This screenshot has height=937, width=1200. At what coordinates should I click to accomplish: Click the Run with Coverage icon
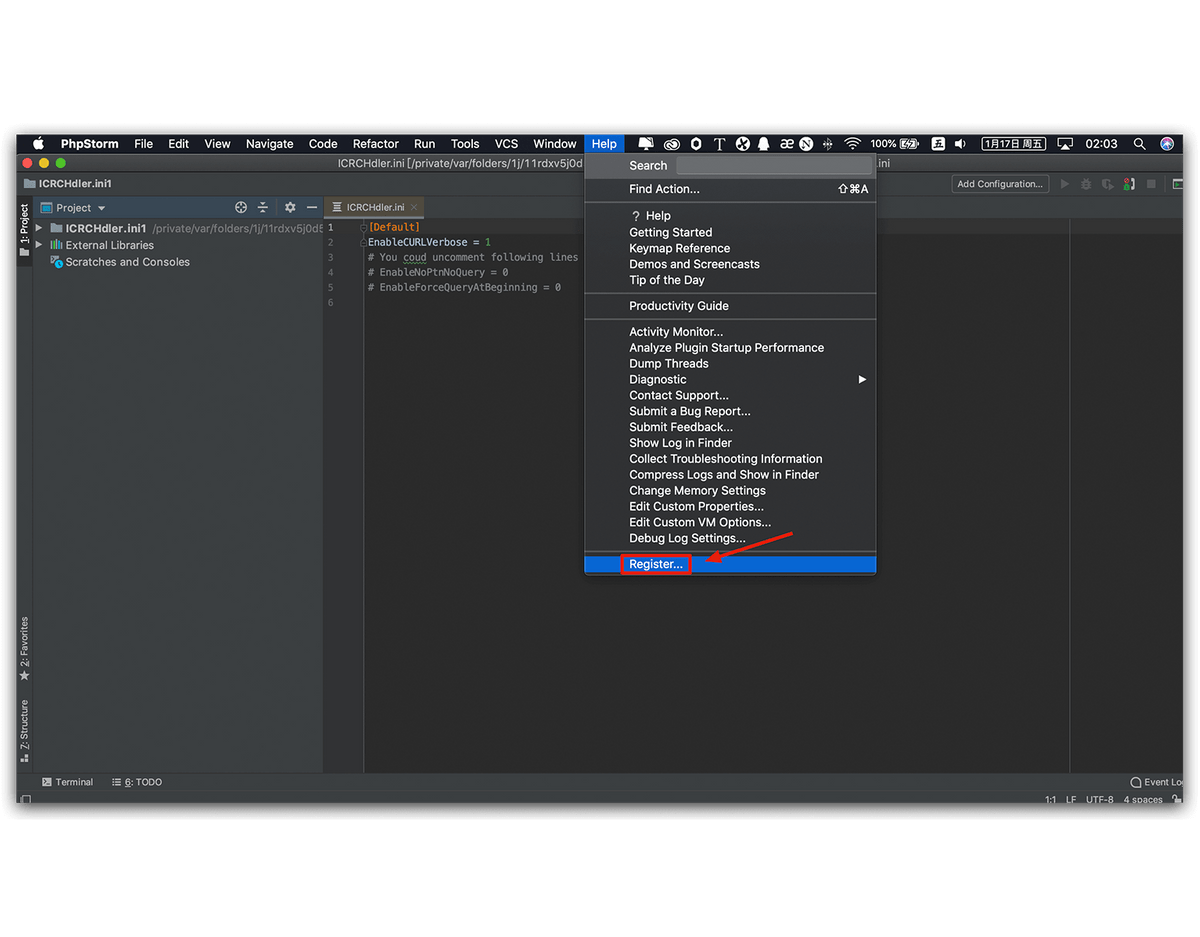coord(1107,184)
